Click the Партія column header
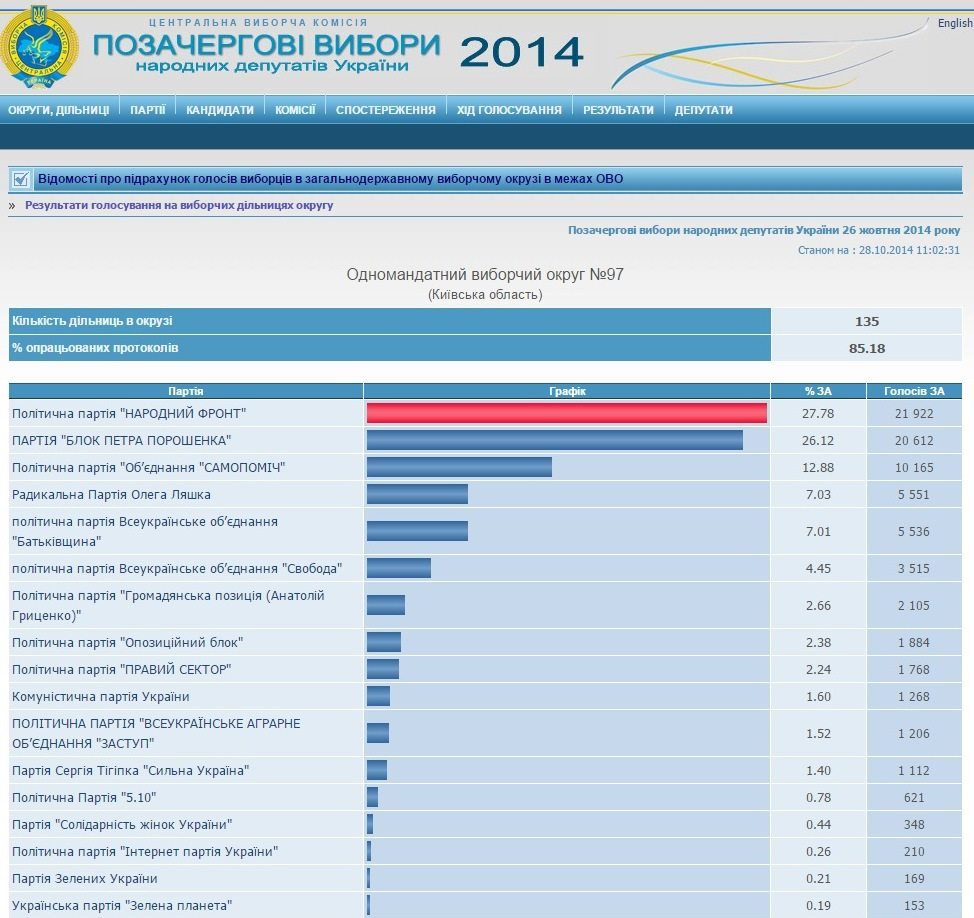This screenshot has width=974, height=918. 186,391
